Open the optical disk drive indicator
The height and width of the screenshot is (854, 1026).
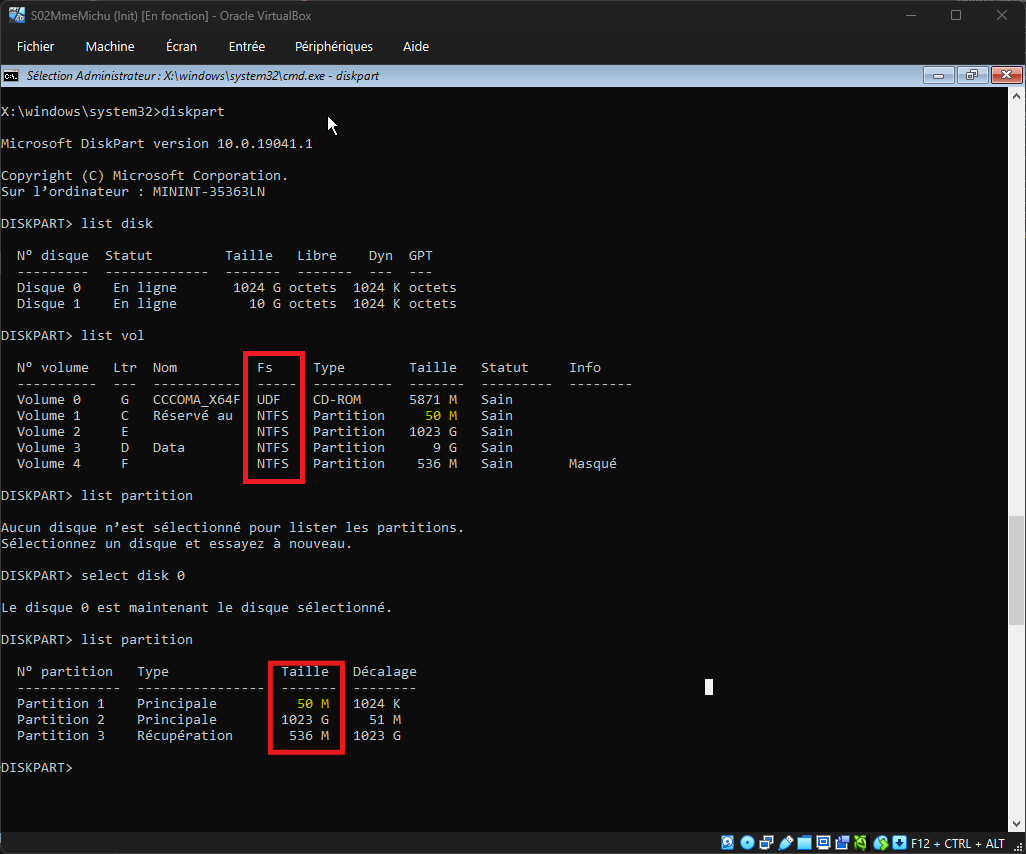(x=747, y=843)
